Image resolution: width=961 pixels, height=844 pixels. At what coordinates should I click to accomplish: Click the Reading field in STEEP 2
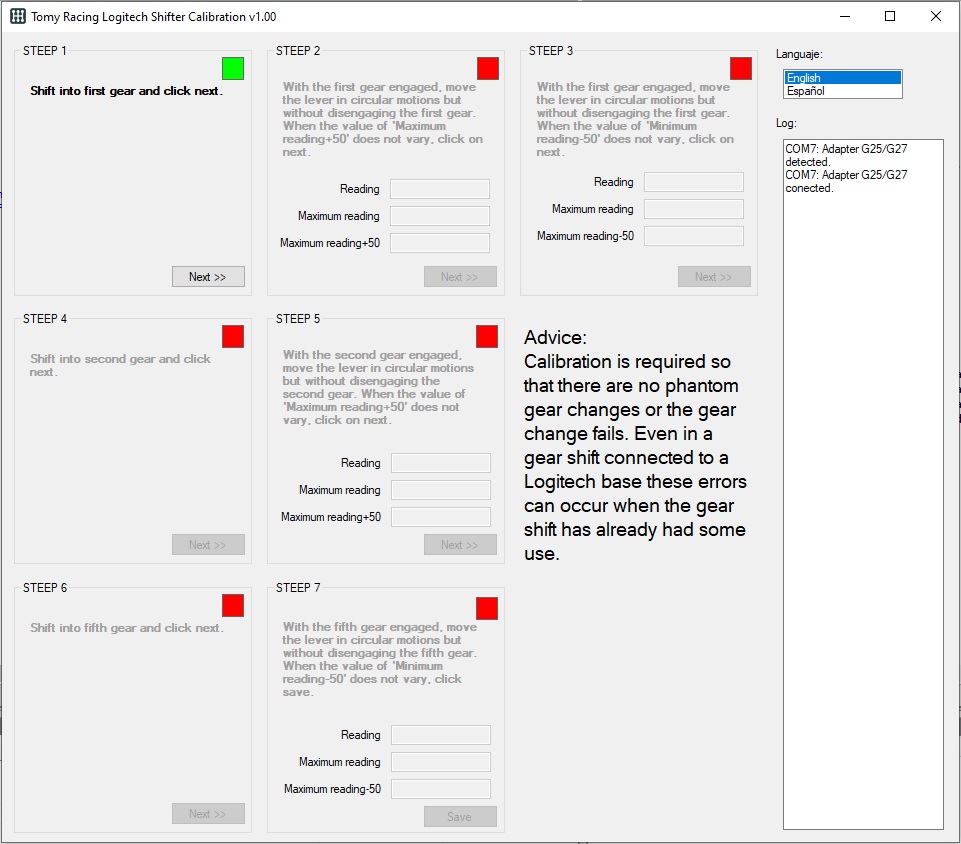(440, 189)
